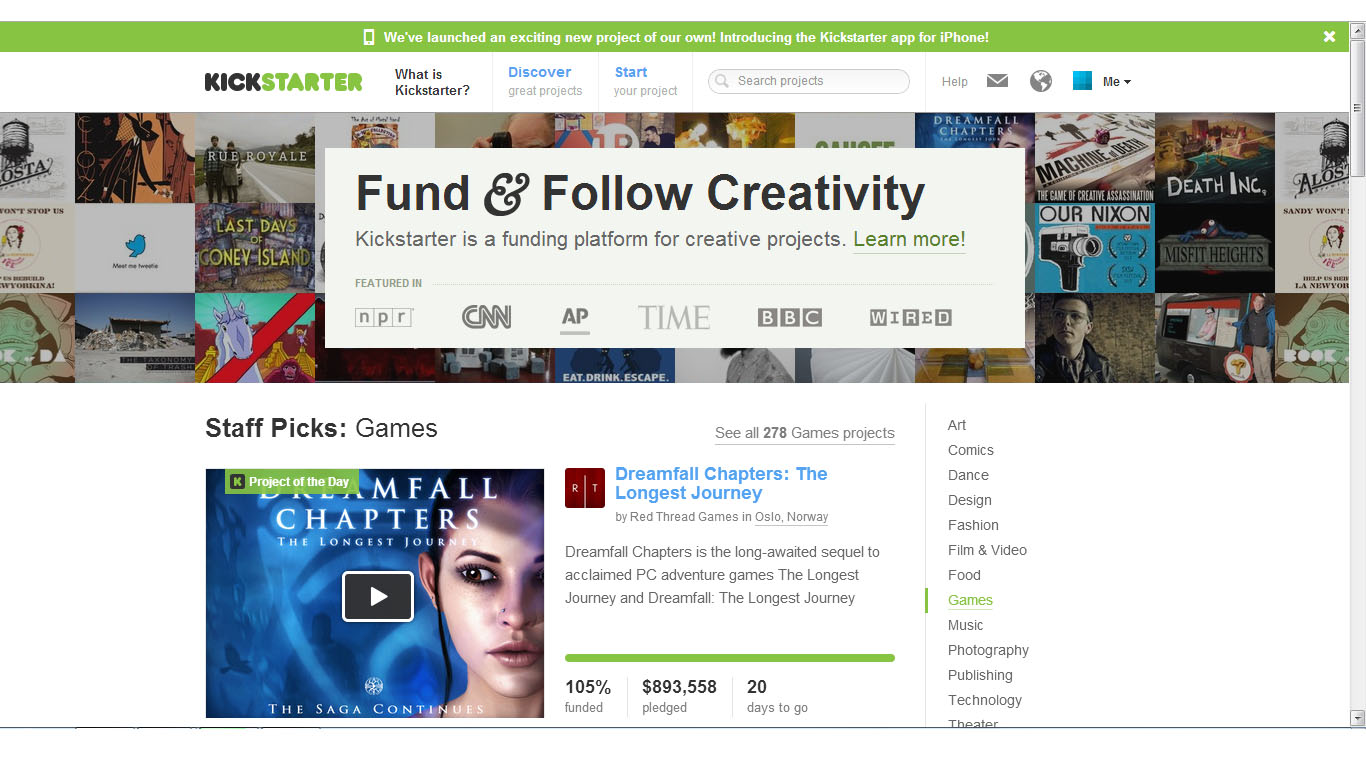Click the Machine of Death thumbnail
Screen dimensions: 1366x768
1095,158
